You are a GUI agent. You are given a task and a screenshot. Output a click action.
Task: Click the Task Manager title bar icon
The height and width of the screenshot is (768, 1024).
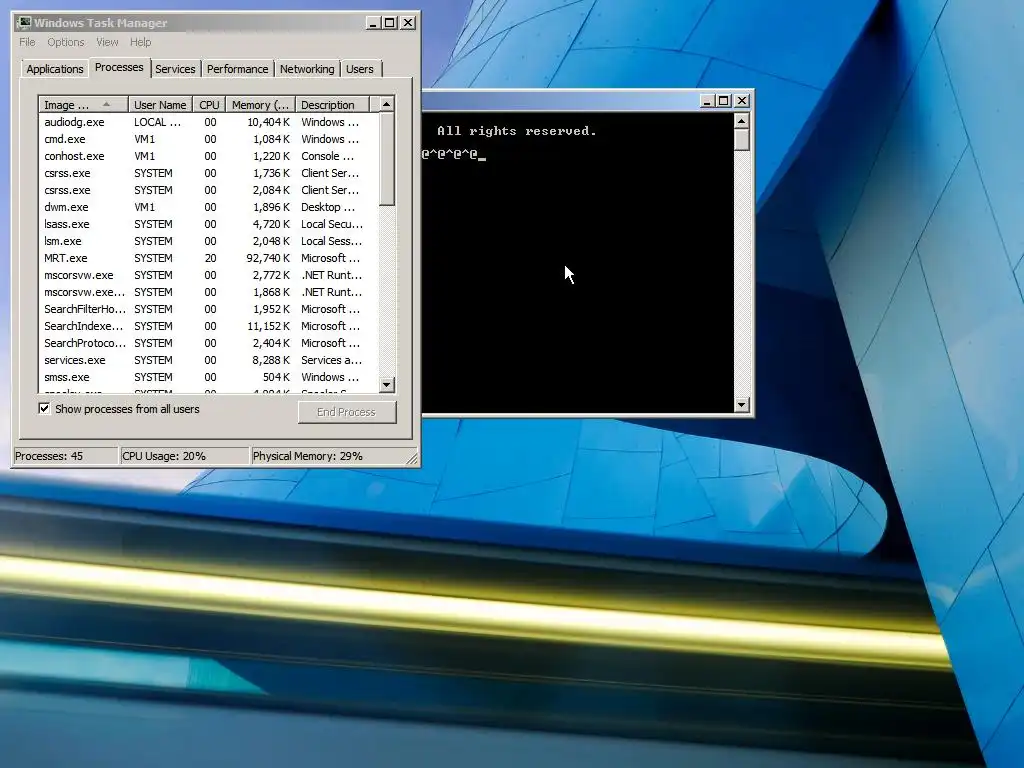click(x=24, y=23)
